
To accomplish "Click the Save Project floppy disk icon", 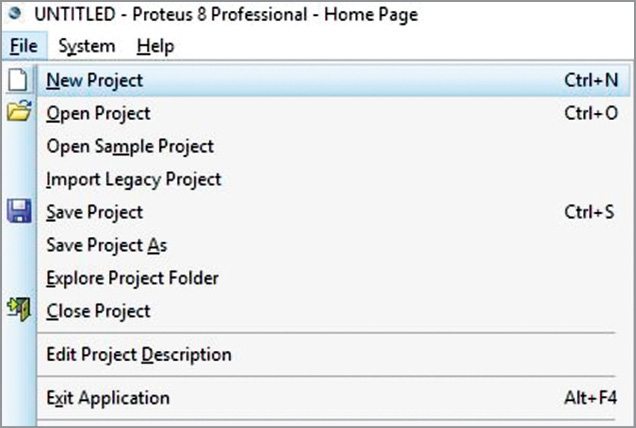I will (x=18, y=212).
